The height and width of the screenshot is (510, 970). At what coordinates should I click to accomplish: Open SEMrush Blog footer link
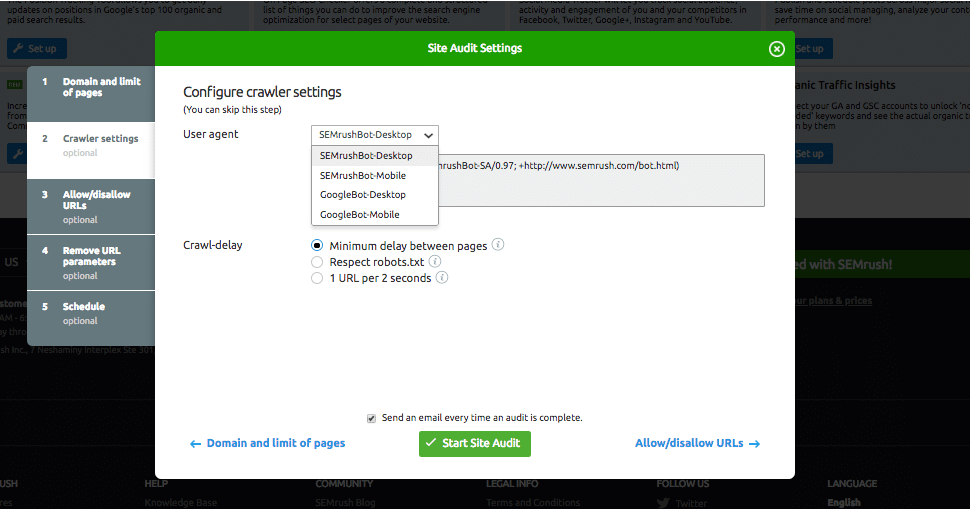tap(345, 503)
